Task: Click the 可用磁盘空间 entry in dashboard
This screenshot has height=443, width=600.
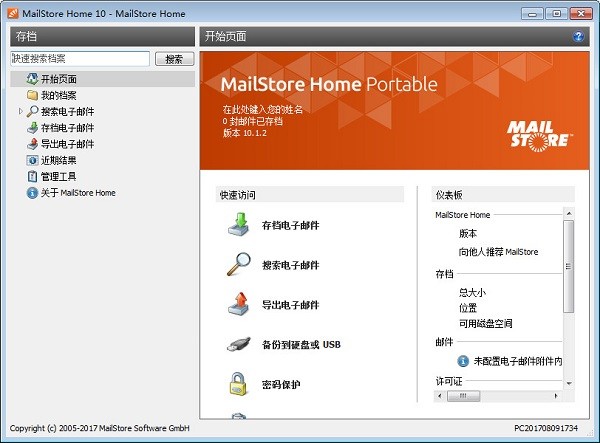Action: tap(485, 324)
